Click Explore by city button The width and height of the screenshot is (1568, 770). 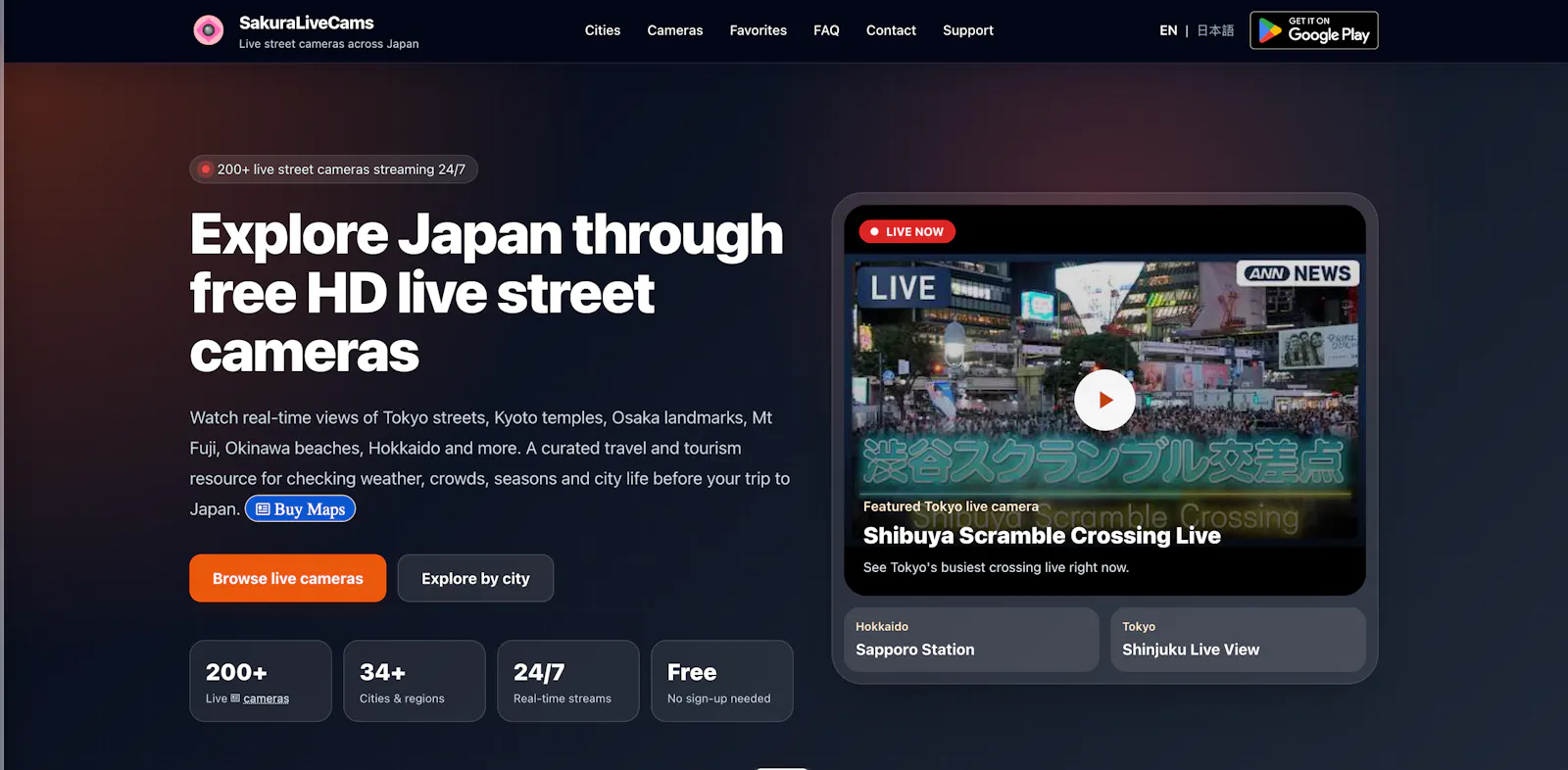coord(475,578)
